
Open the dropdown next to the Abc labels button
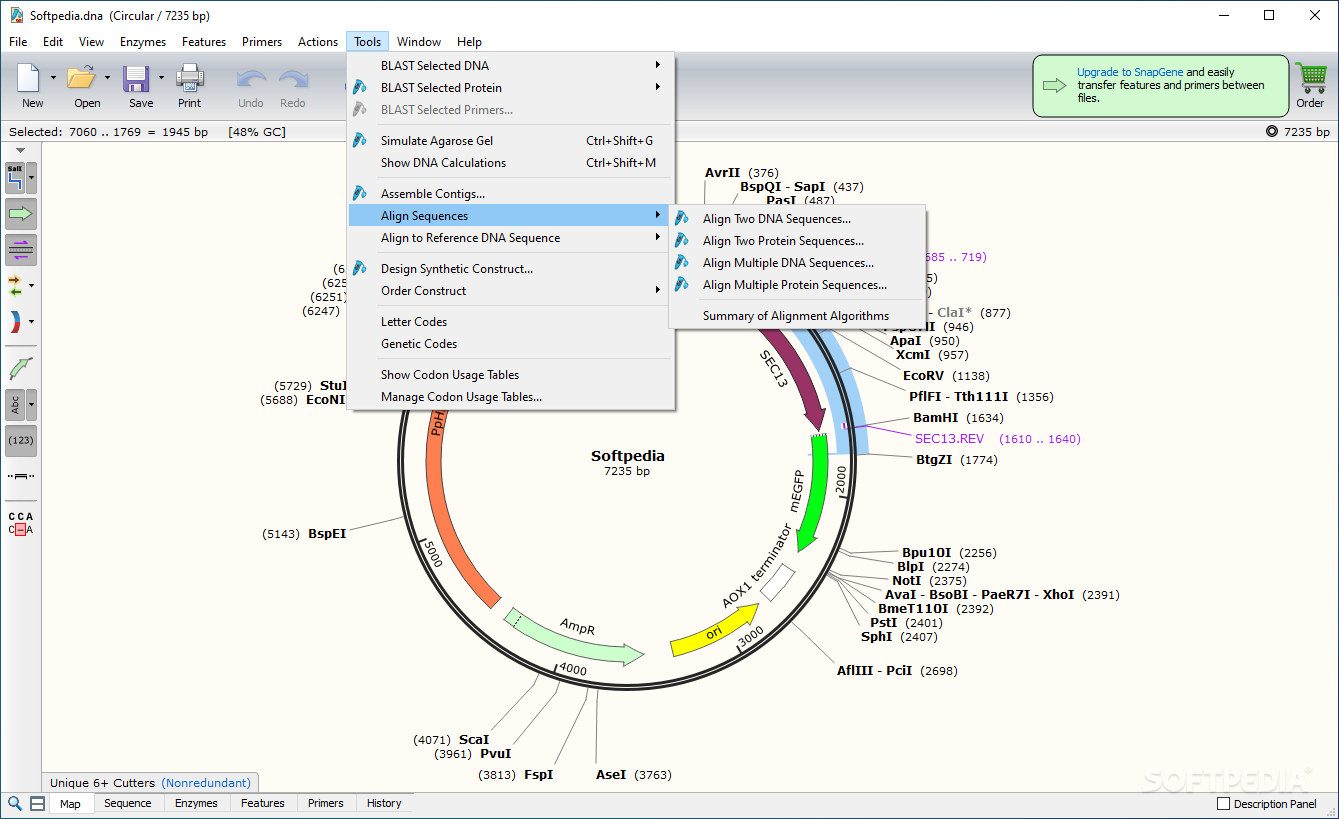[32, 405]
